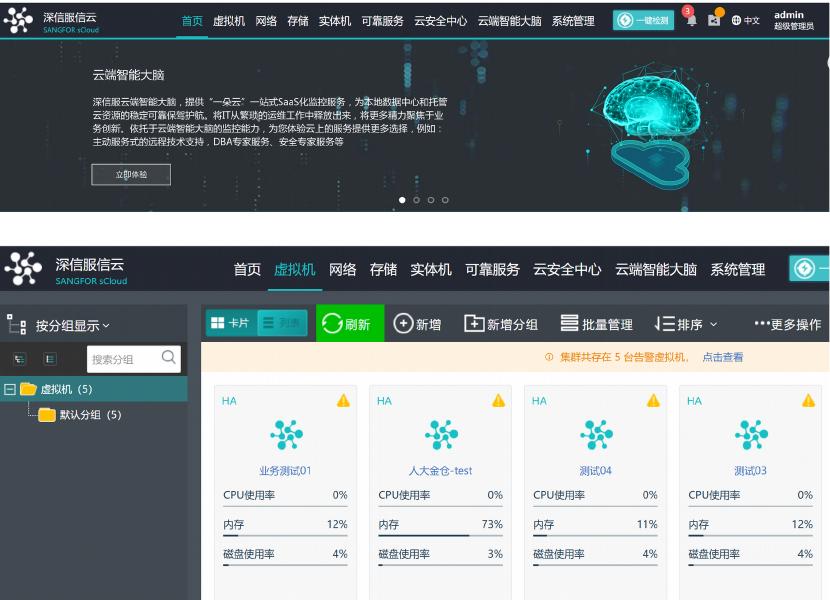This screenshot has width=830, height=600.
Task: Select the fourth banner carousel dot
Action: pyautogui.click(x=445, y=200)
